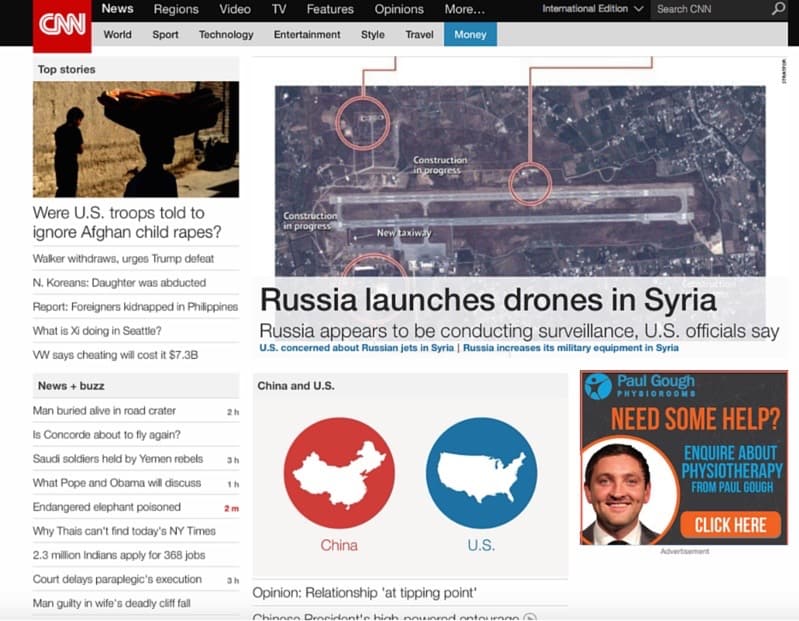Open 'Russia launches drones in Syria' headline

point(488,300)
